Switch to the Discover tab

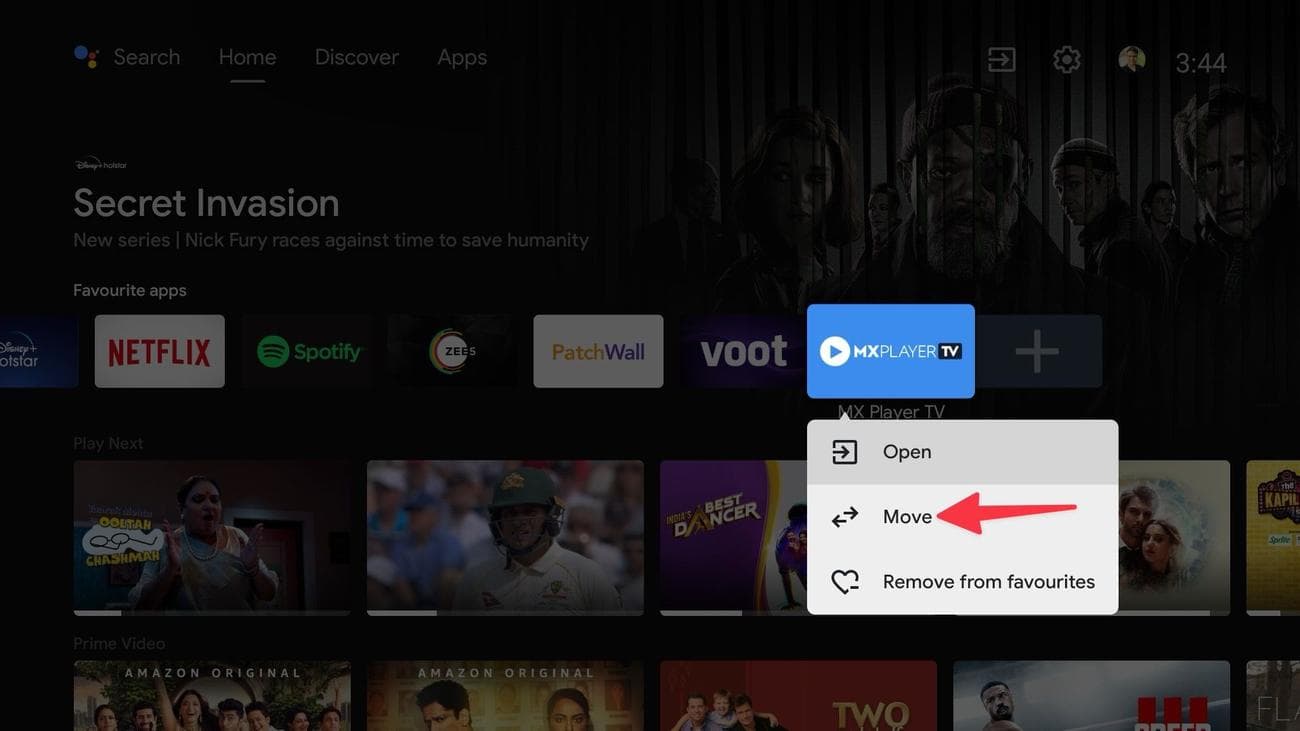(356, 57)
